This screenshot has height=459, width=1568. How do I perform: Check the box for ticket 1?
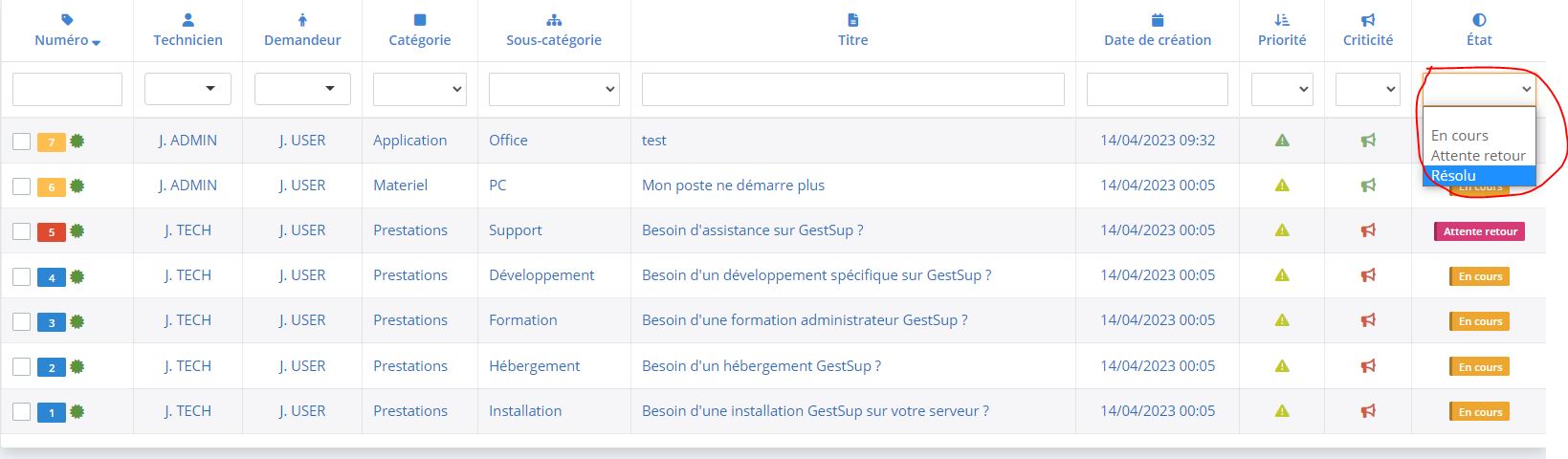(21, 412)
